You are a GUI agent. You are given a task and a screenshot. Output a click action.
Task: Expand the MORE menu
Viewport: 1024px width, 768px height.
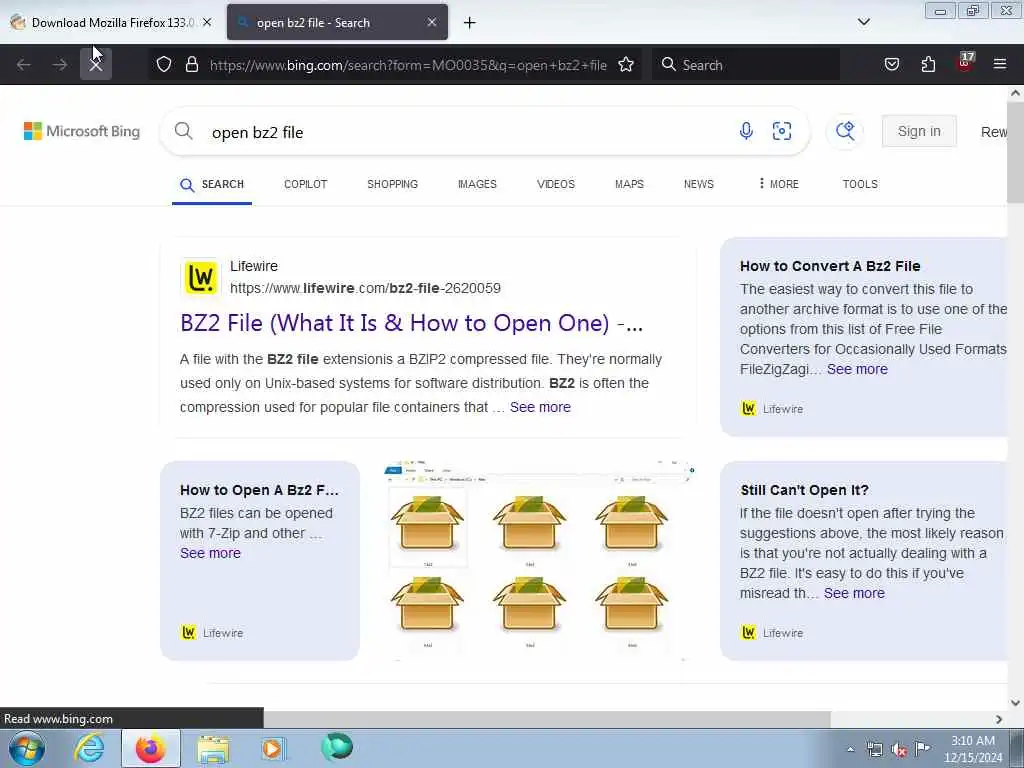(x=778, y=184)
